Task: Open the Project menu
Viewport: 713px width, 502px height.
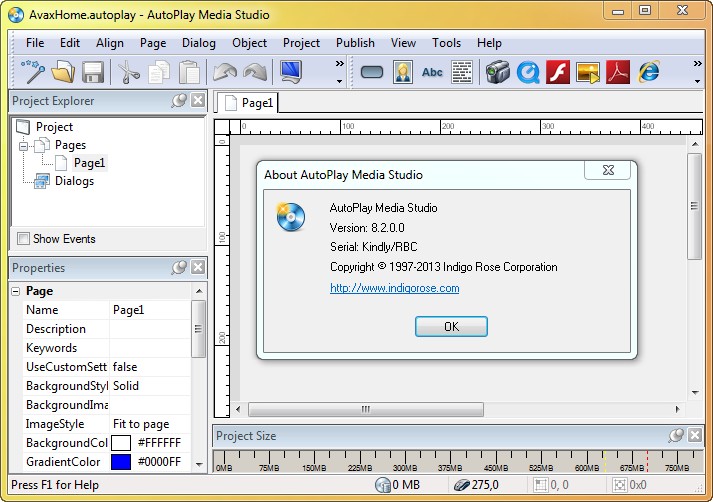Action: click(301, 43)
